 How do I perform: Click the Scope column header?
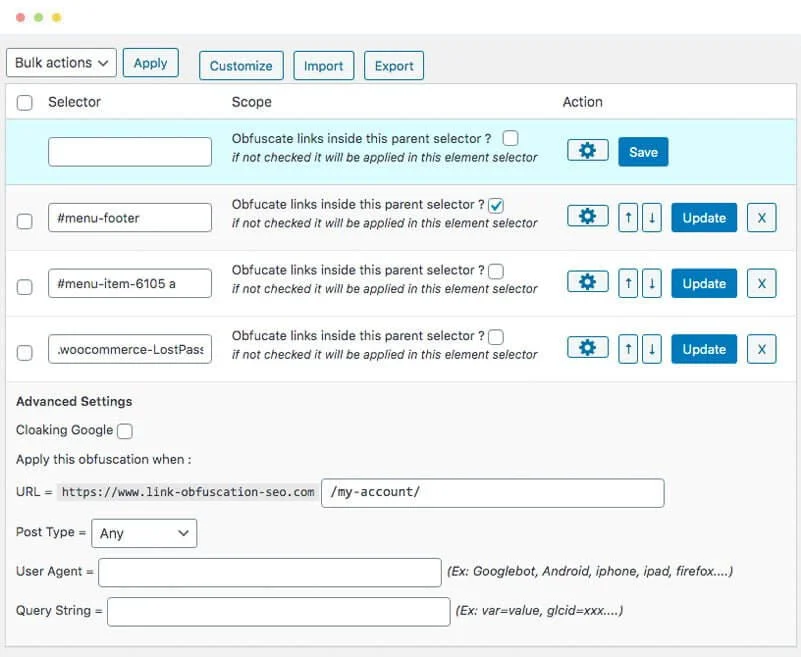point(251,102)
